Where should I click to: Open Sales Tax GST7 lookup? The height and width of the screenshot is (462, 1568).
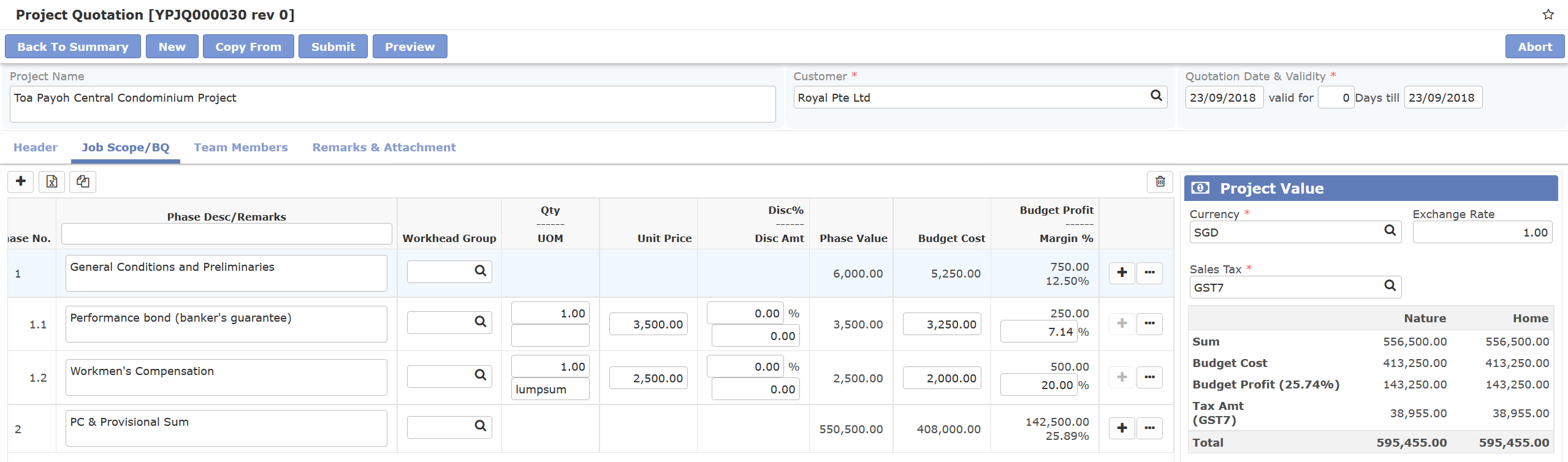pyautogui.click(x=1390, y=286)
